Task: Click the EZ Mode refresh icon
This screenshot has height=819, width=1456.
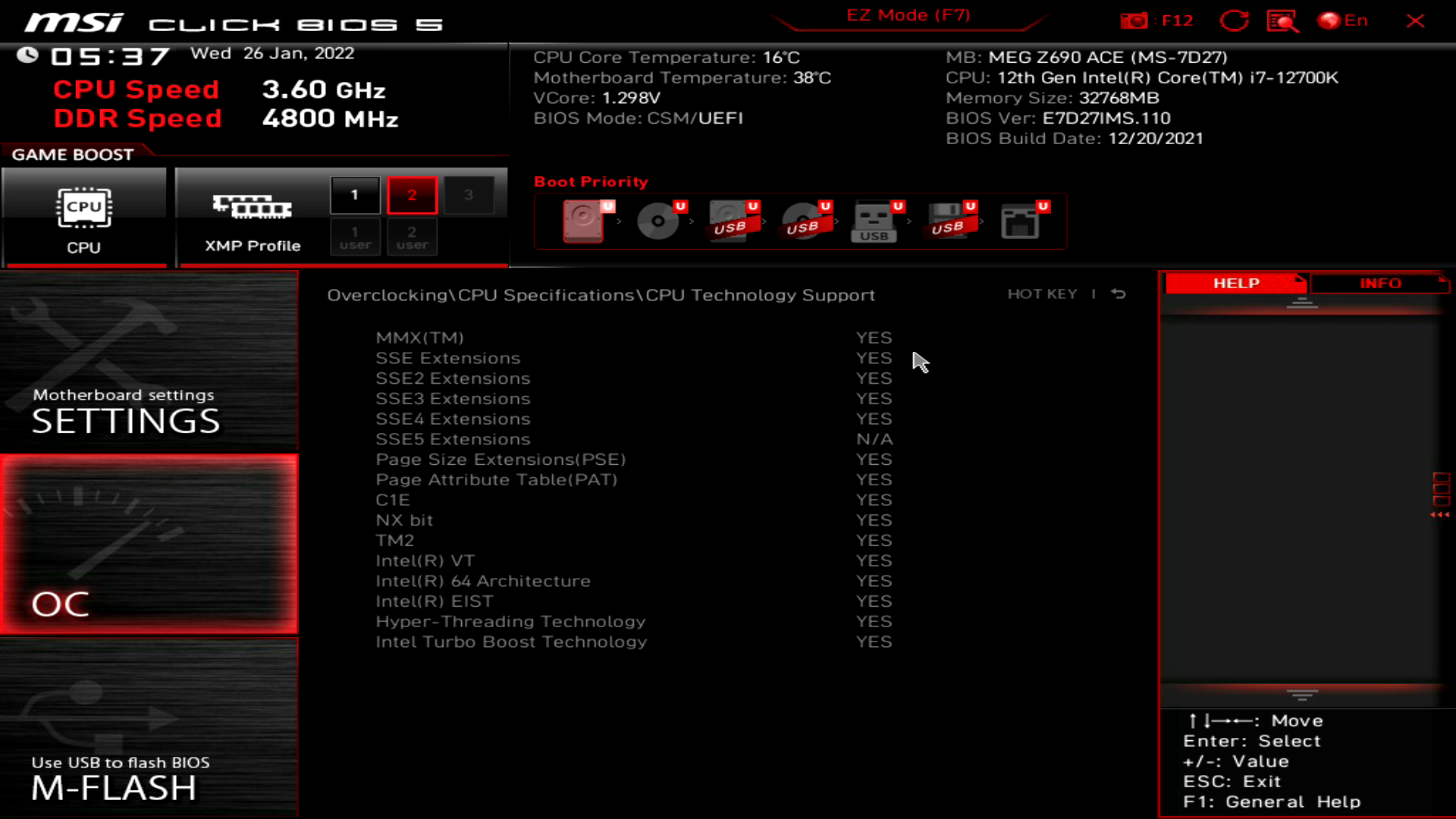Action: point(1233,20)
